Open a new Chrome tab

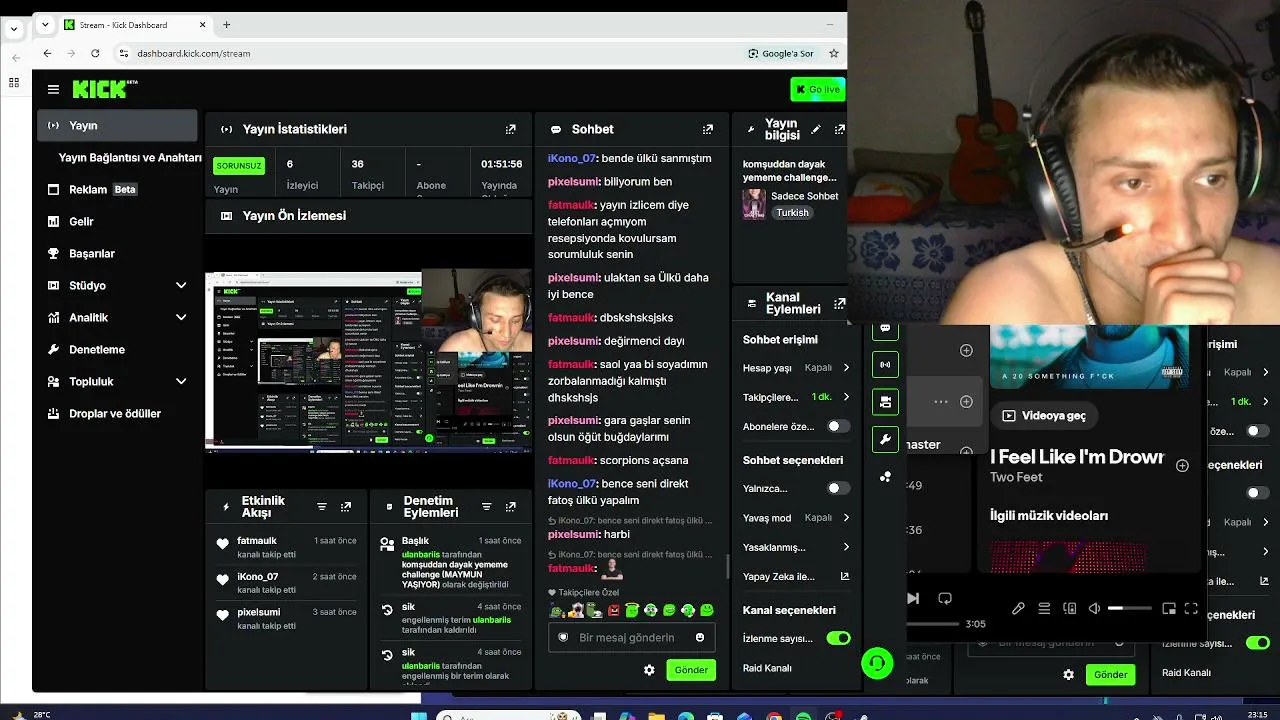227,25
